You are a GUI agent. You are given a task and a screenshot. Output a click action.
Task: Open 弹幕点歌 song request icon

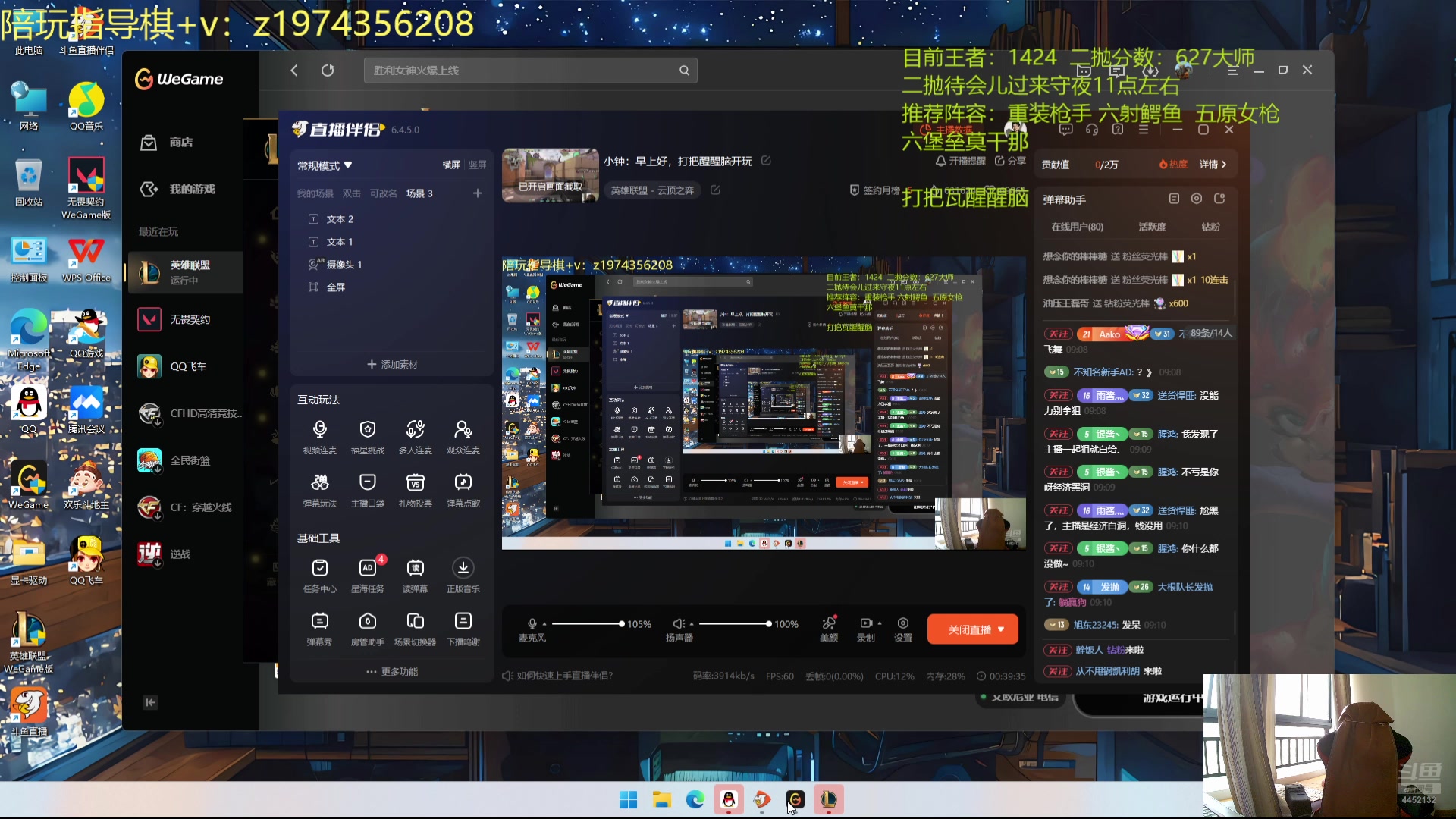[463, 491]
